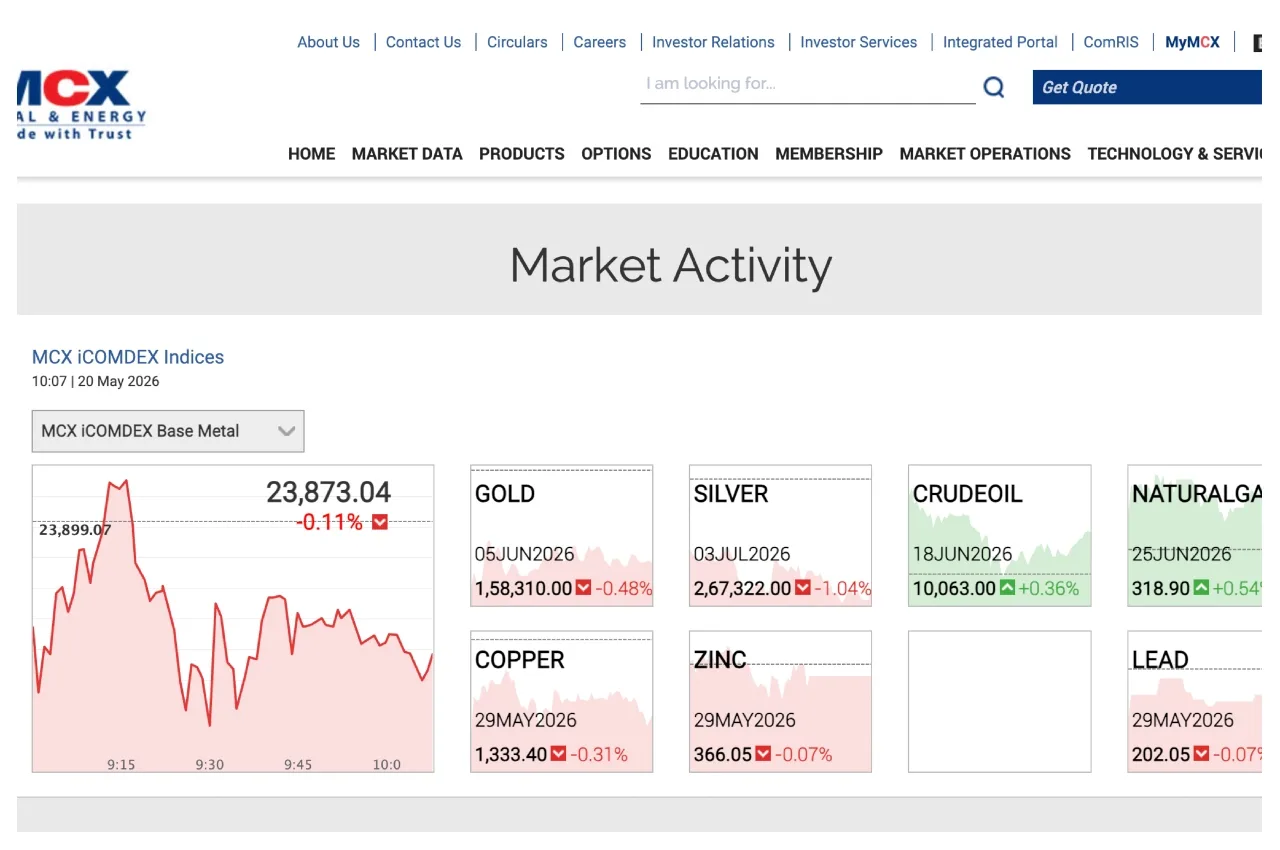Screen dimensions: 1280x850
Task: Click the red down arrow beside -0.11%
Action: coord(380,522)
